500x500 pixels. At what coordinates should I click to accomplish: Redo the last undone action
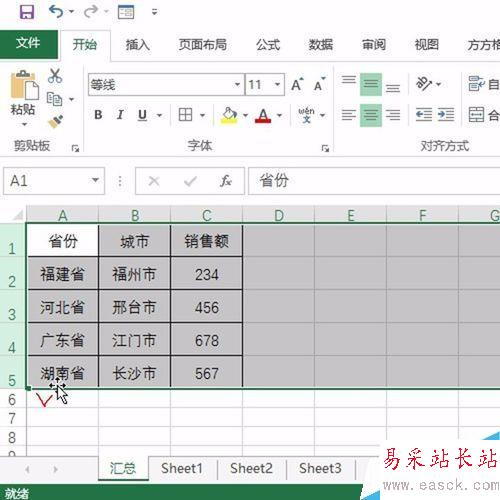(x=91, y=12)
